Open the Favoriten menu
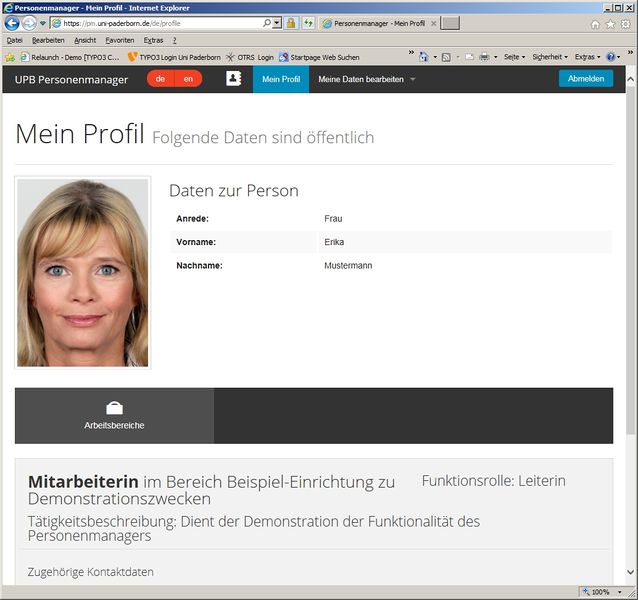This screenshot has width=638, height=600. 120,40
